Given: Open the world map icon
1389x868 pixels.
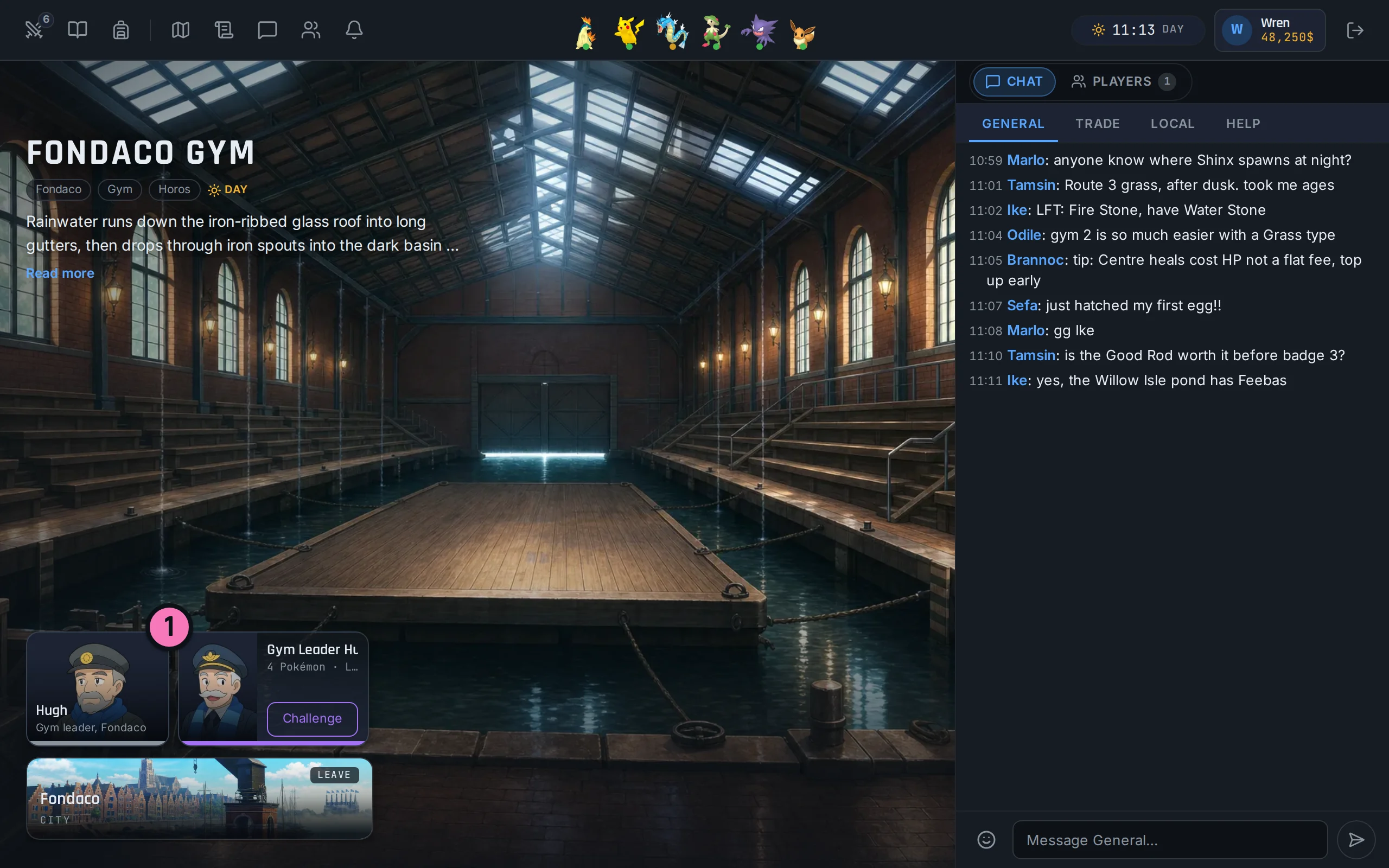Looking at the screenshot, I should 181,30.
